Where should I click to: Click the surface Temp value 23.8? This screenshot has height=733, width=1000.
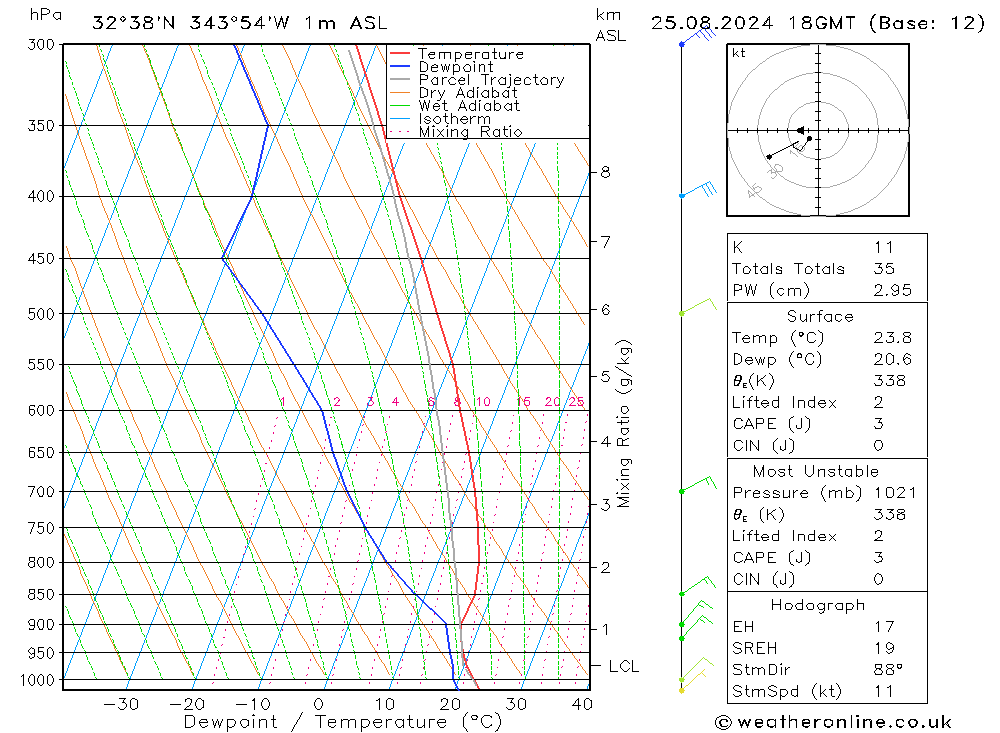coord(892,337)
